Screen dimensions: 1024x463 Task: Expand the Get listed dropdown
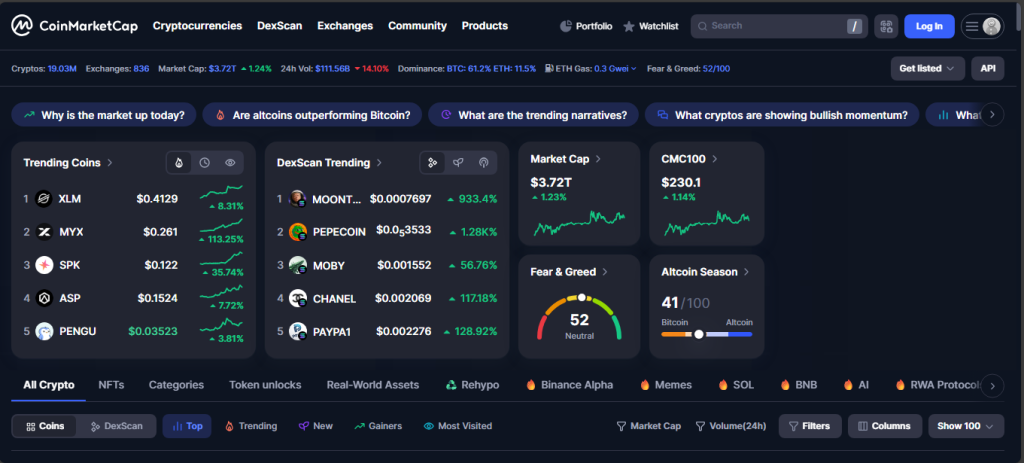tap(927, 68)
